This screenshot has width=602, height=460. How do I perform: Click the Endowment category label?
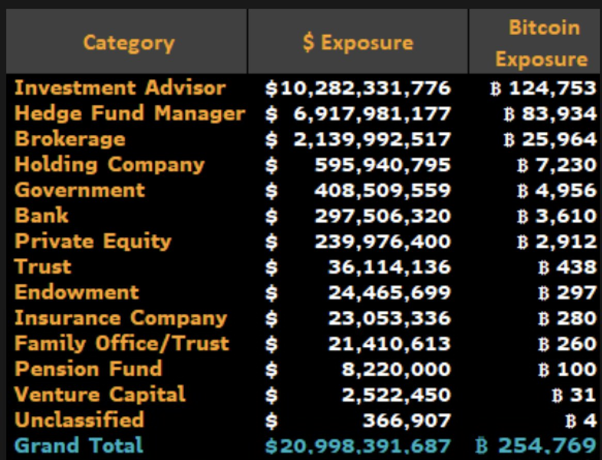click(77, 292)
